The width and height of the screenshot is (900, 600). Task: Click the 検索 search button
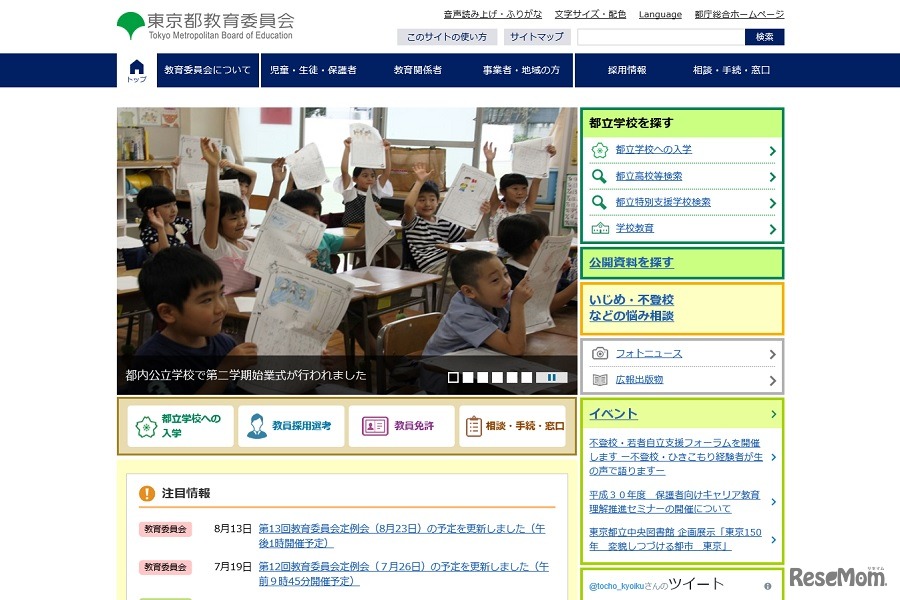point(764,36)
